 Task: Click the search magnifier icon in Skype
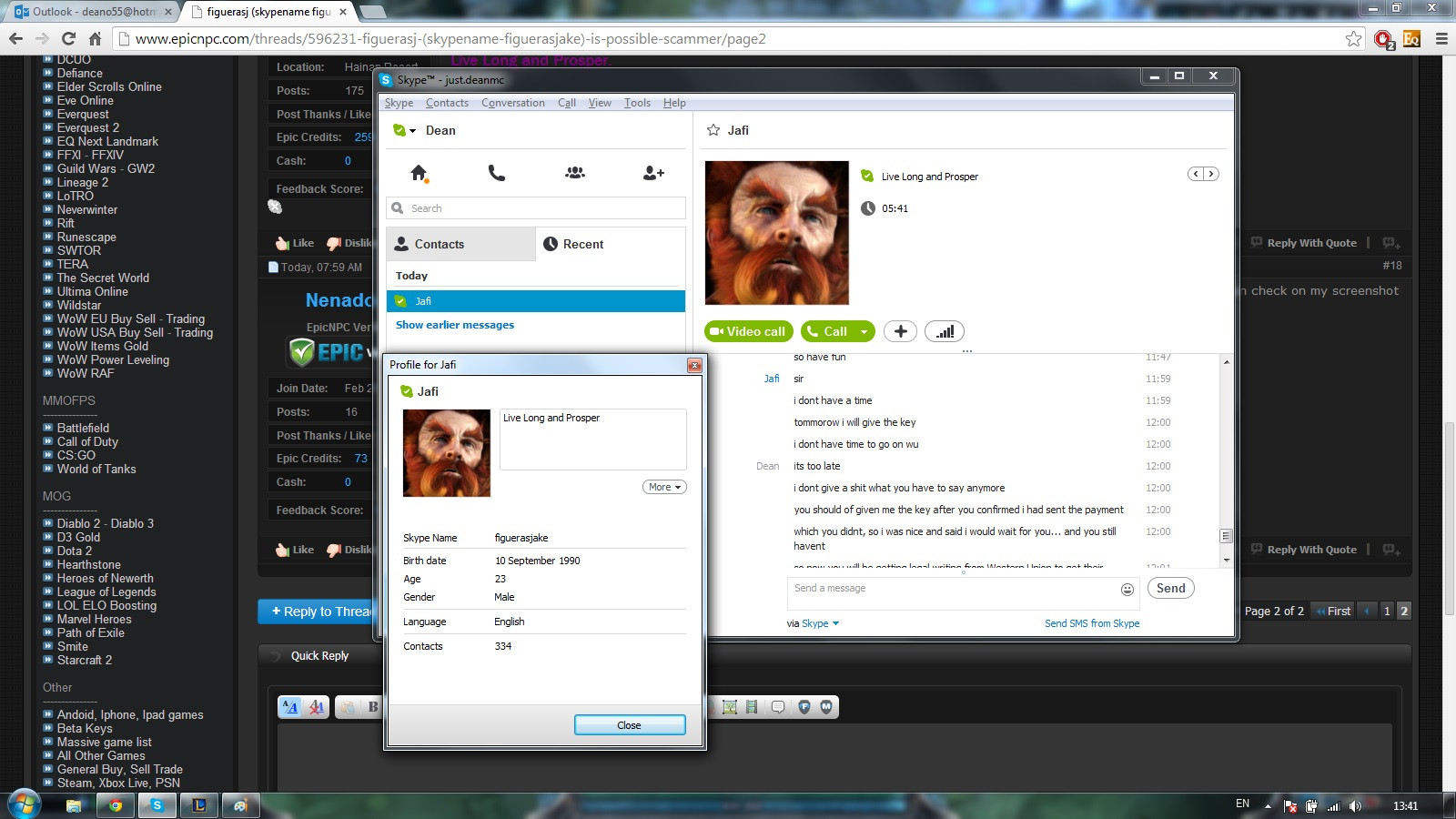(x=398, y=208)
